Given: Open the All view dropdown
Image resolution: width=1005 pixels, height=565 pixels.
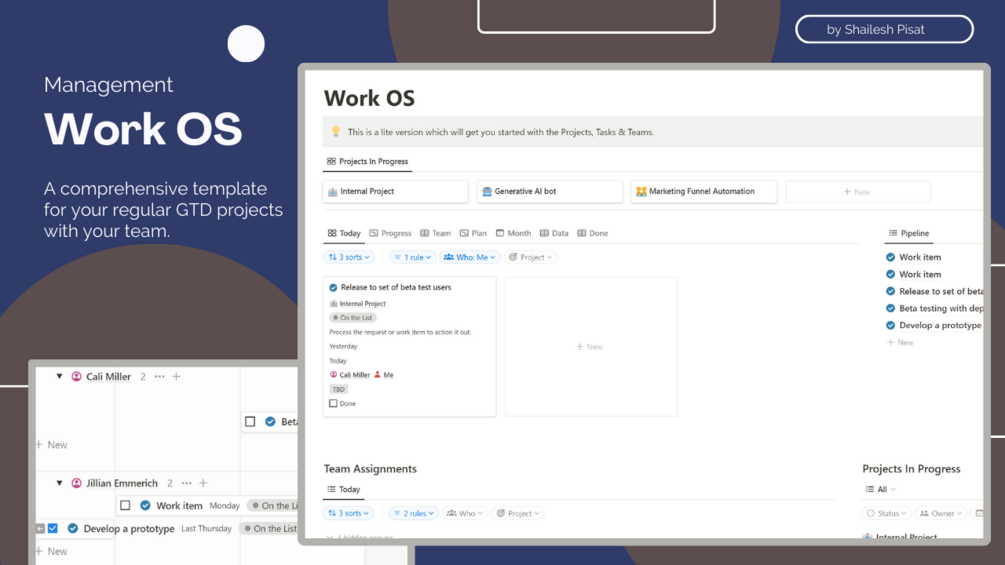Looking at the screenshot, I should click(x=881, y=489).
